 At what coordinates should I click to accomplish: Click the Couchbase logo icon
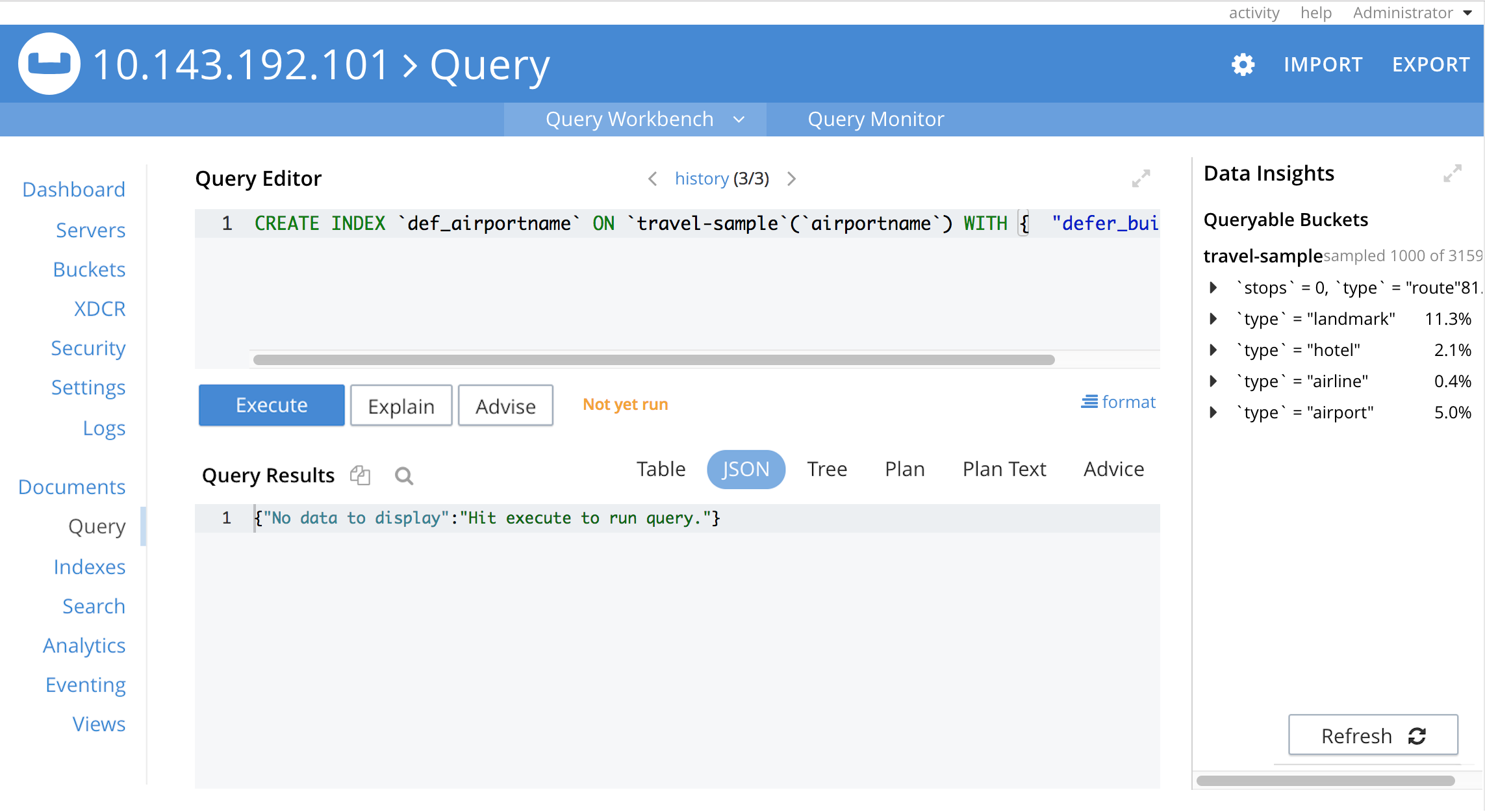pyautogui.click(x=49, y=64)
